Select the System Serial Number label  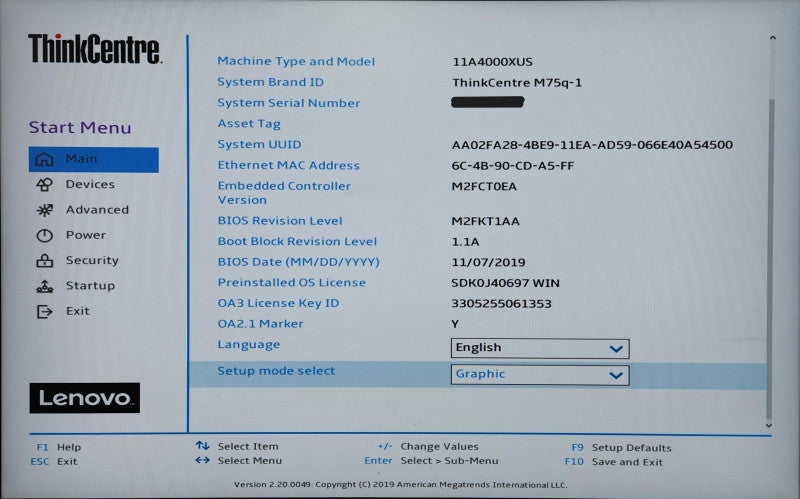pyautogui.click(x=289, y=103)
